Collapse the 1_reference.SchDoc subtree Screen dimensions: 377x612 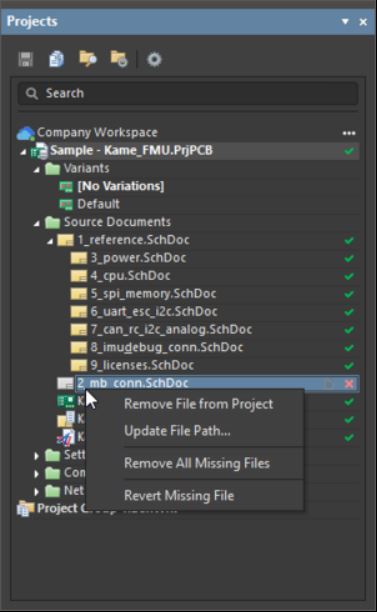(50, 241)
